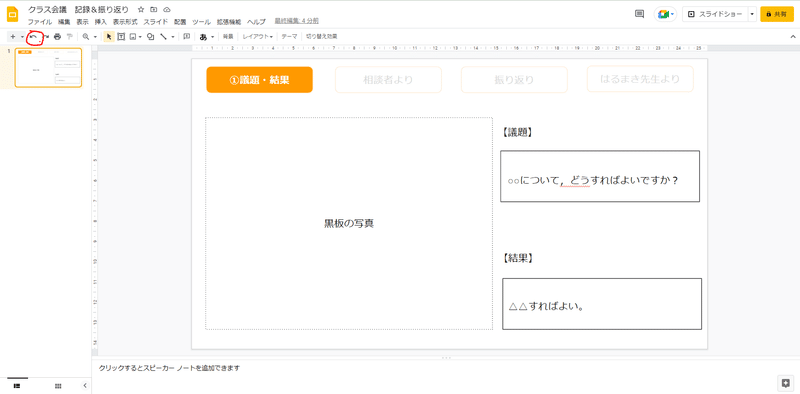Image resolution: width=800 pixels, height=394 pixels.
Task: Expand the line type dropdown arrow
Action: click(172, 37)
